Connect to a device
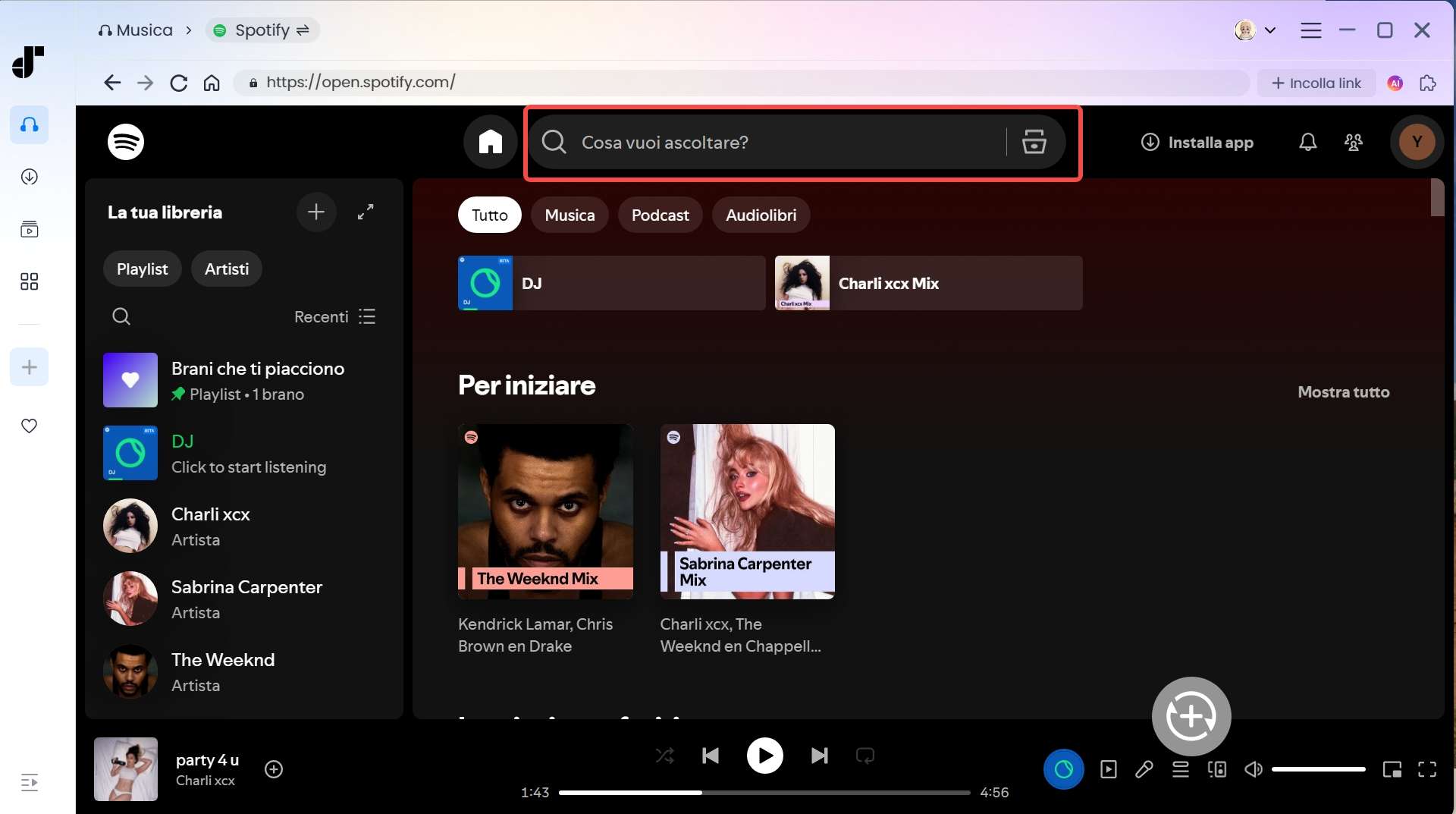This screenshot has height=814, width=1456. [x=1216, y=769]
